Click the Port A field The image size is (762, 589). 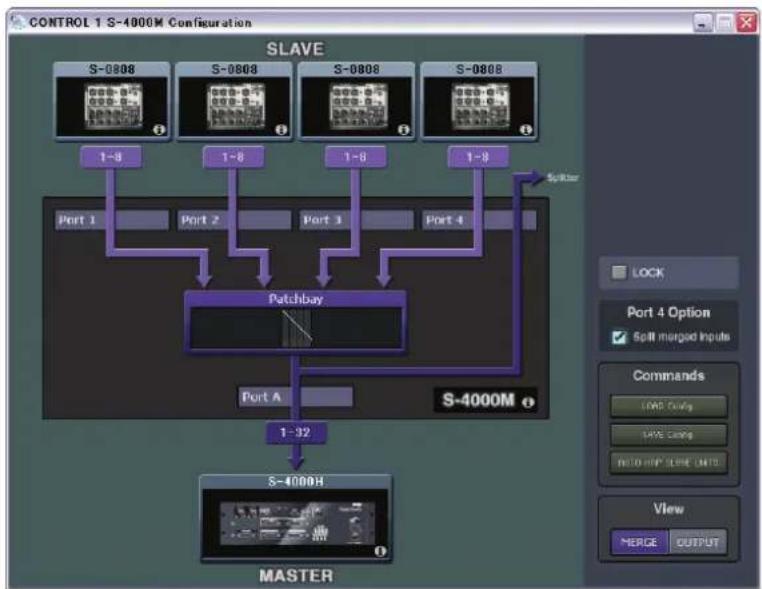click(x=295, y=397)
